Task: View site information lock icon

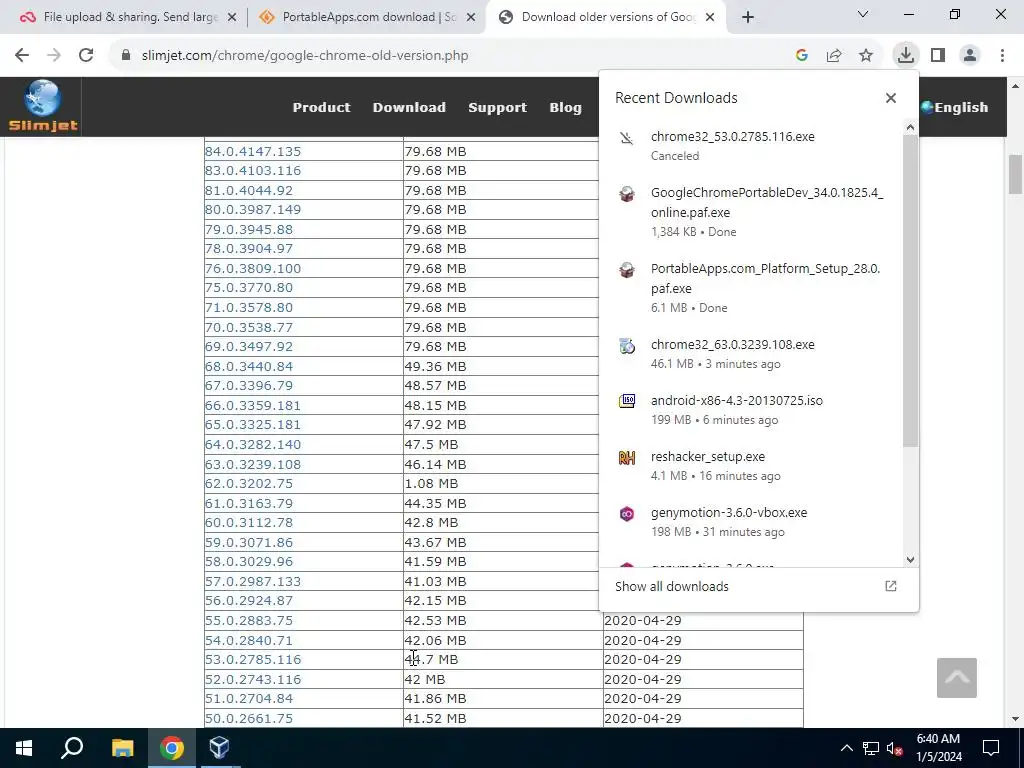Action: (x=126, y=56)
